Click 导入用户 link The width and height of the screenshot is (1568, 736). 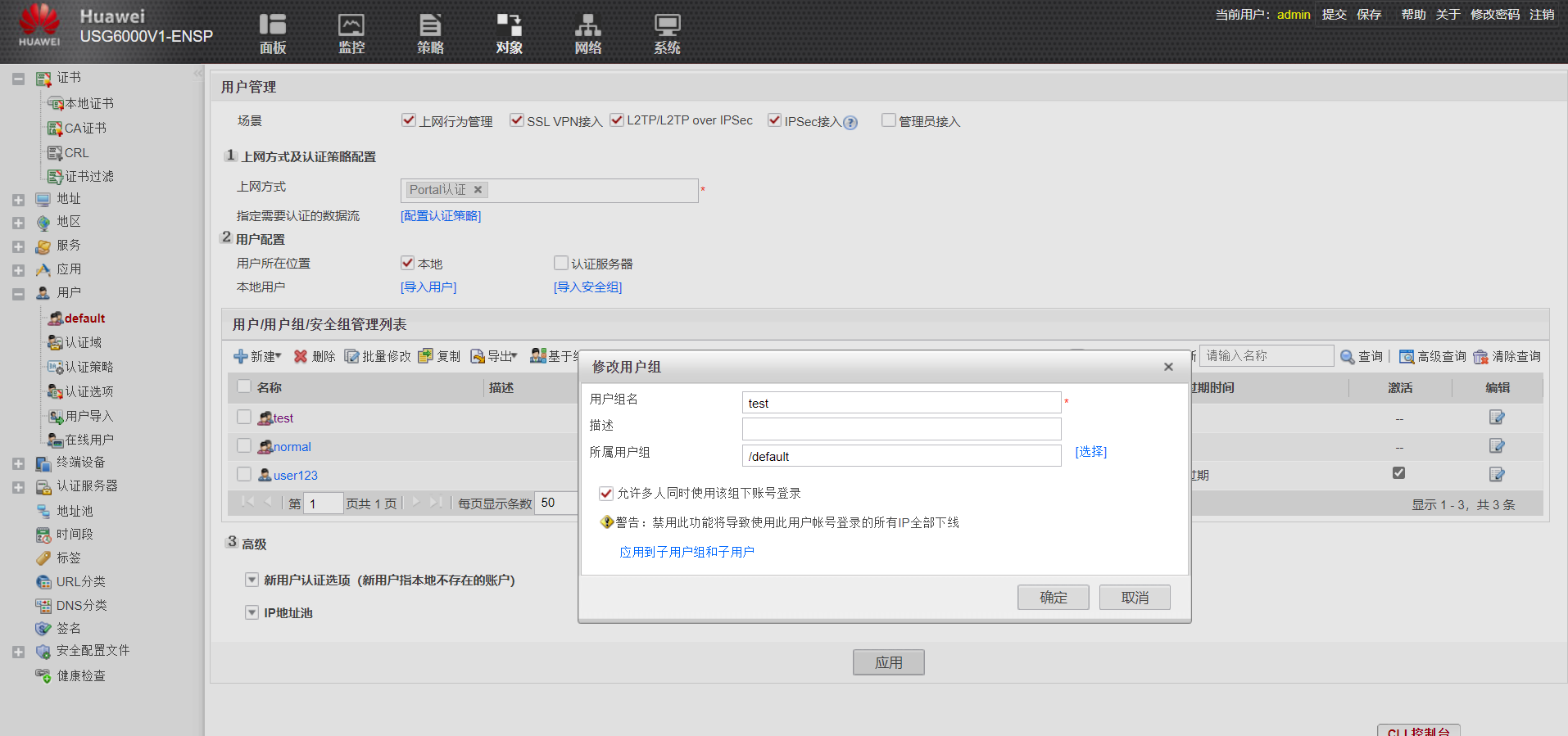[428, 287]
